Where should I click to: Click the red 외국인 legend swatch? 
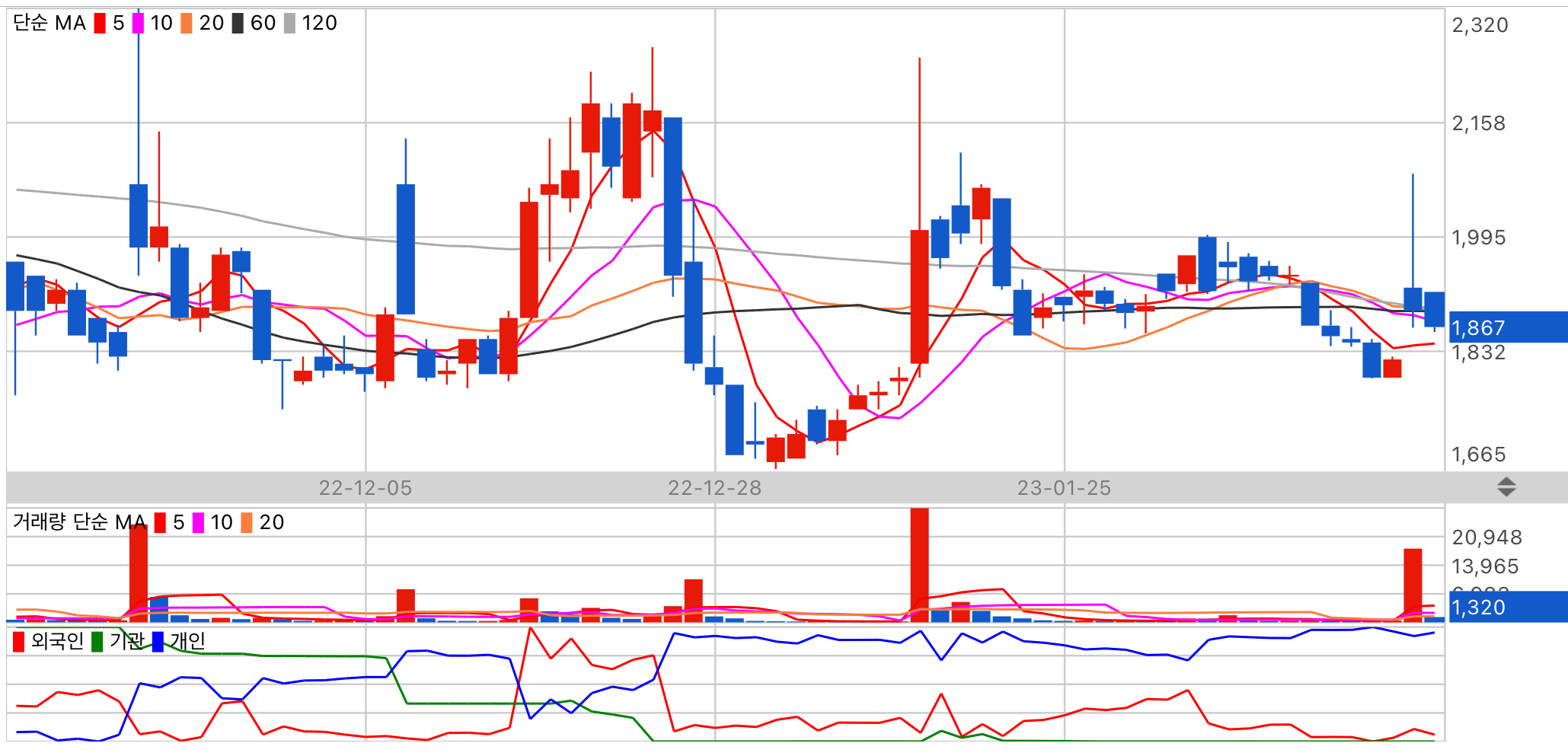19,642
